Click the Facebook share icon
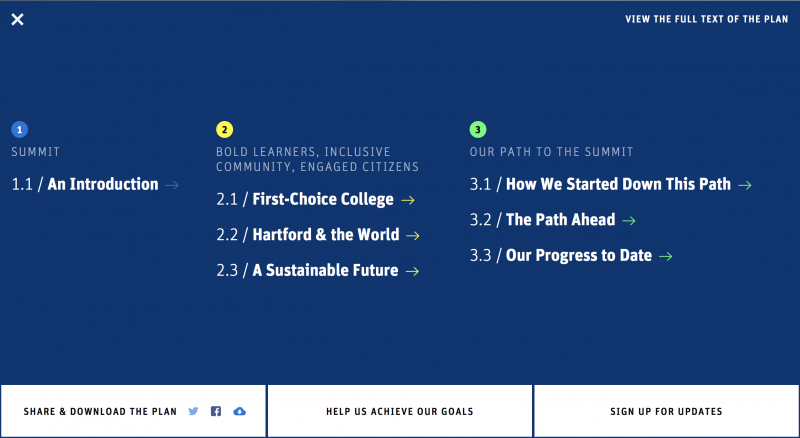This screenshot has width=800, height=438. point(216,411)
